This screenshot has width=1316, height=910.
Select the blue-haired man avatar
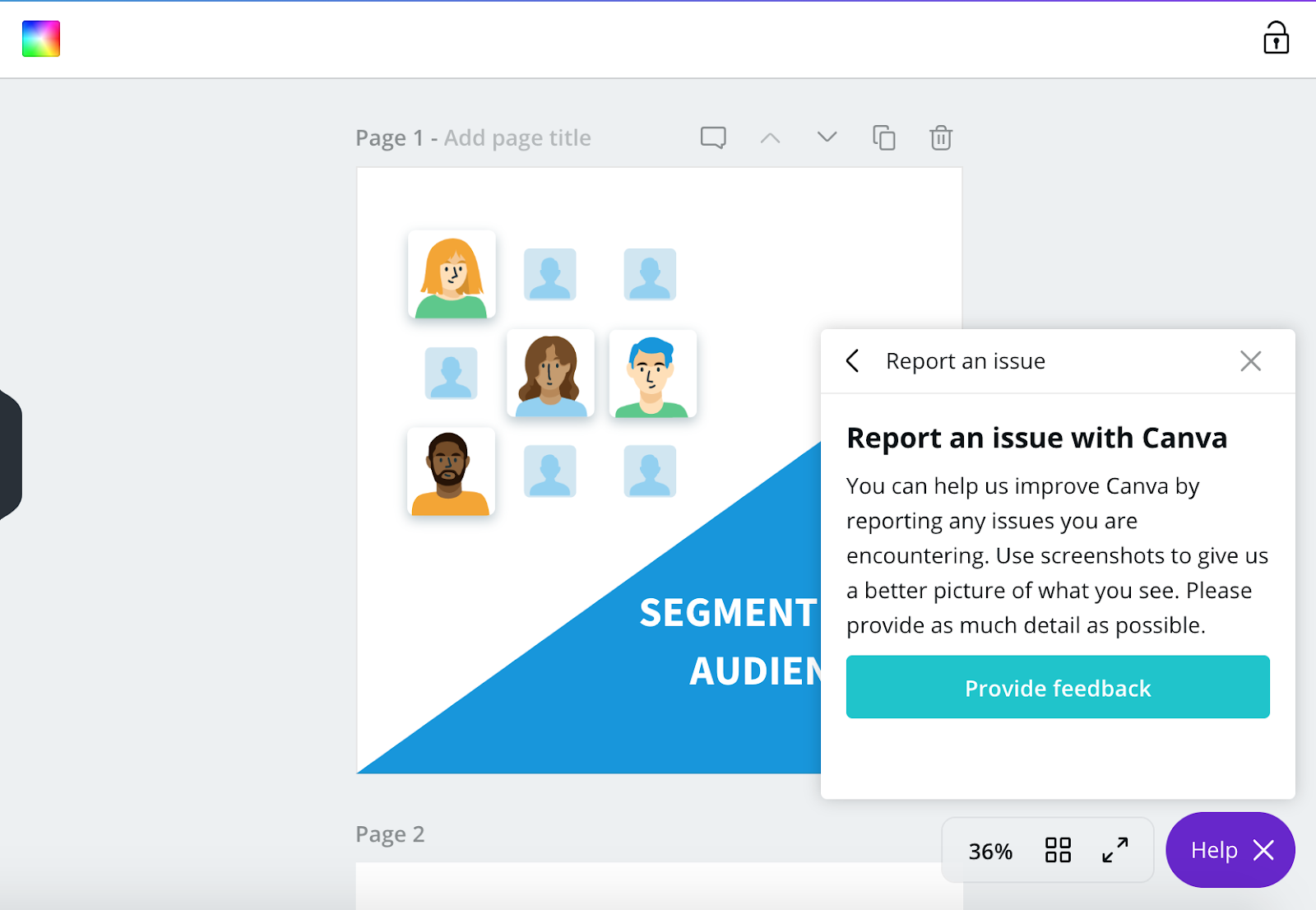[x=652, y=374]
